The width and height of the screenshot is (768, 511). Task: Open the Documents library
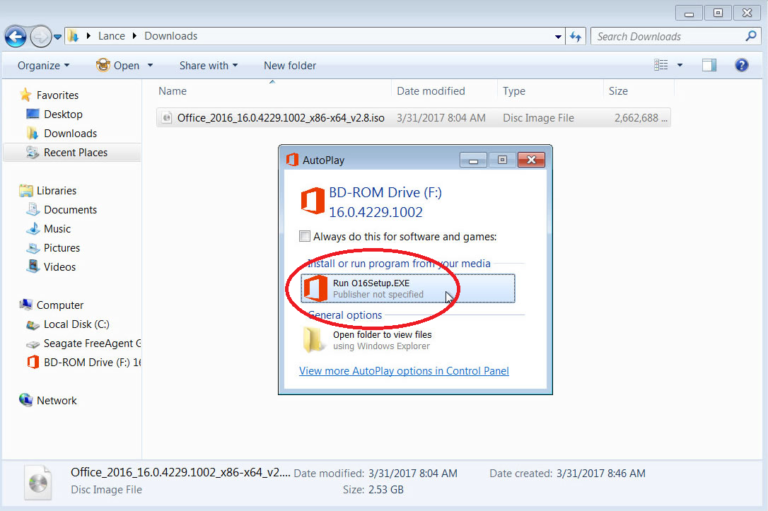point(70,210)
